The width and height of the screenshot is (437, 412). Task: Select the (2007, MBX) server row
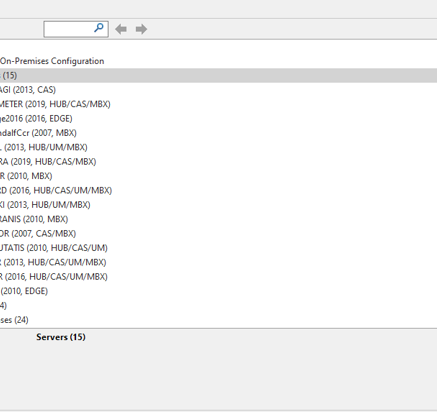[x=38, y=133]
